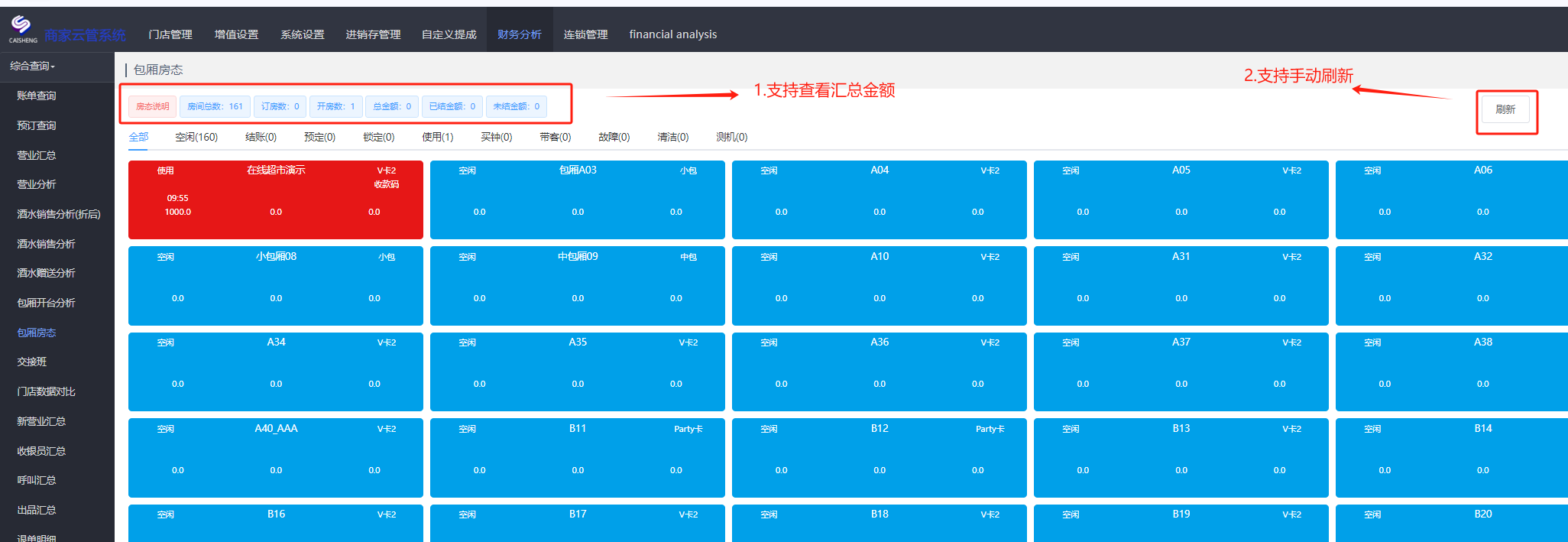
Task: Open the 自定义提成 menu
Action: click(449, 34)
